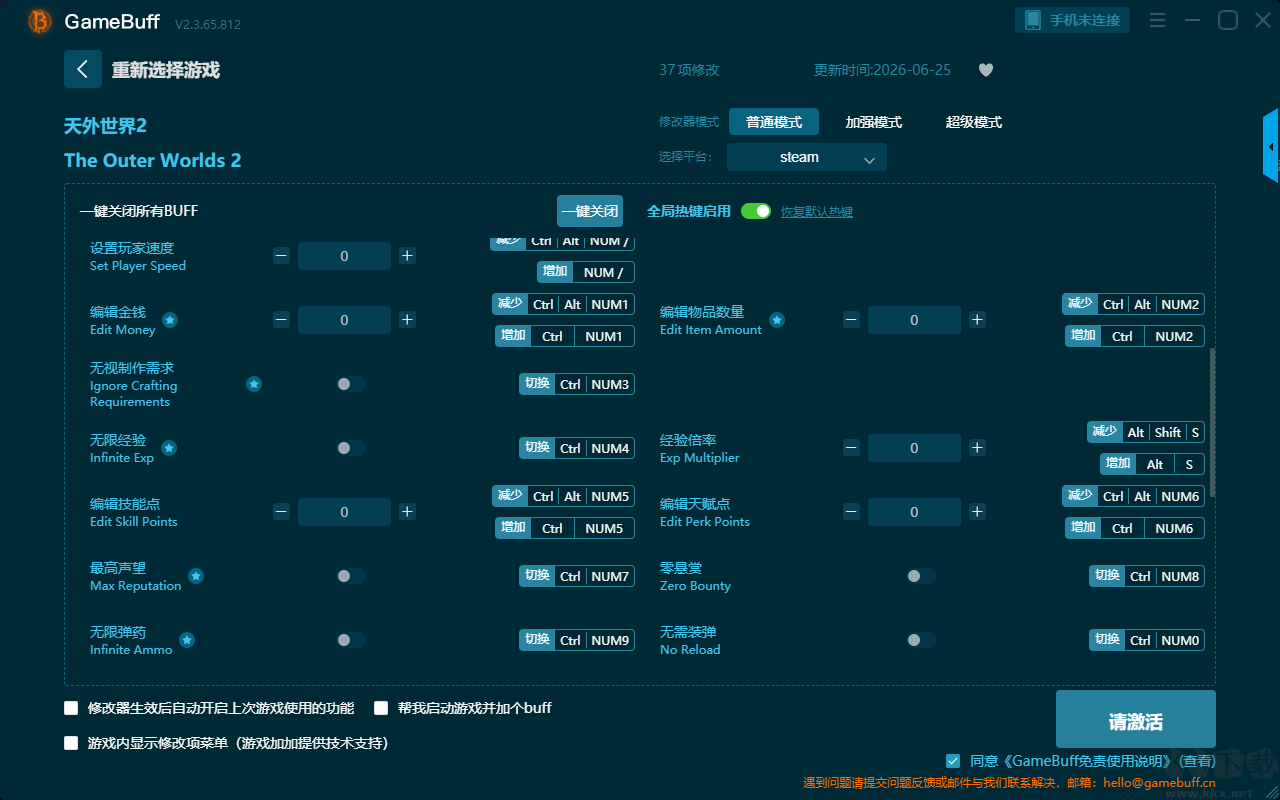Increase Edit Skill Points with plus
Viewport: 1280px width, 800px height.
tap(407, 512)
